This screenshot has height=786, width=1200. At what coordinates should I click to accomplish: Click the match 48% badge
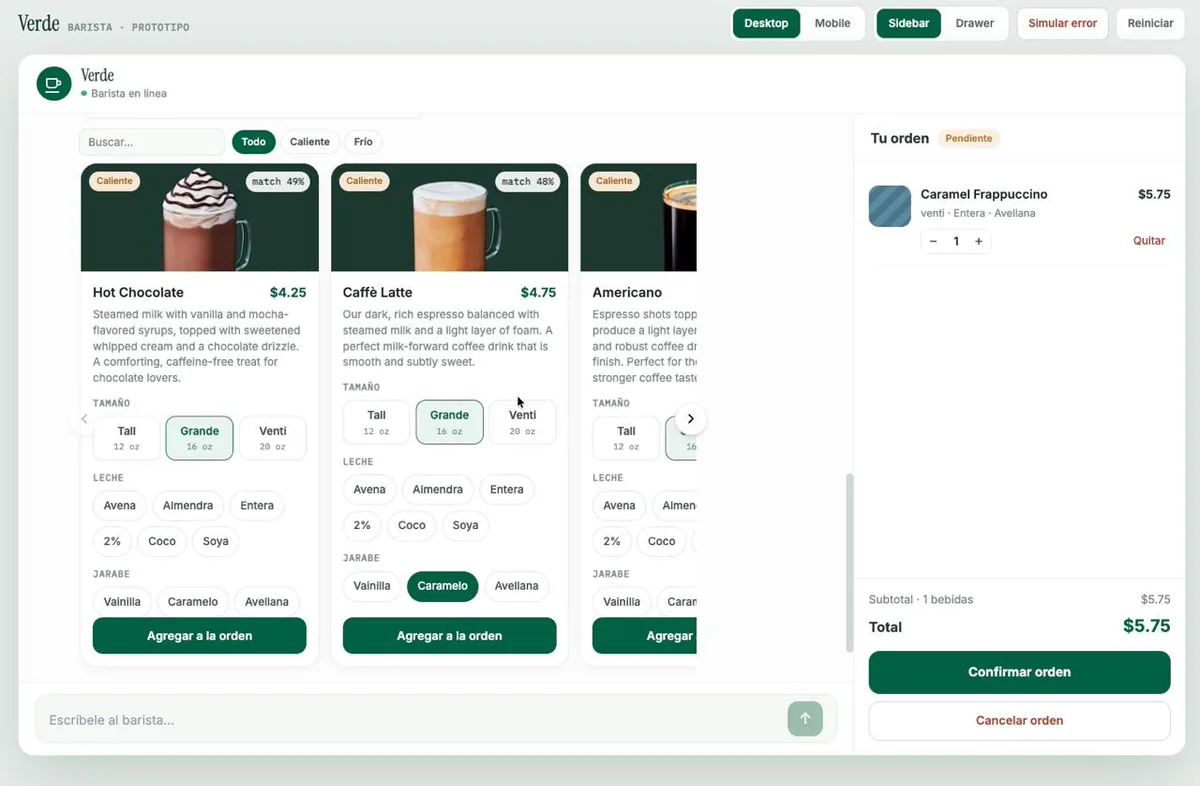coord(528,181)
